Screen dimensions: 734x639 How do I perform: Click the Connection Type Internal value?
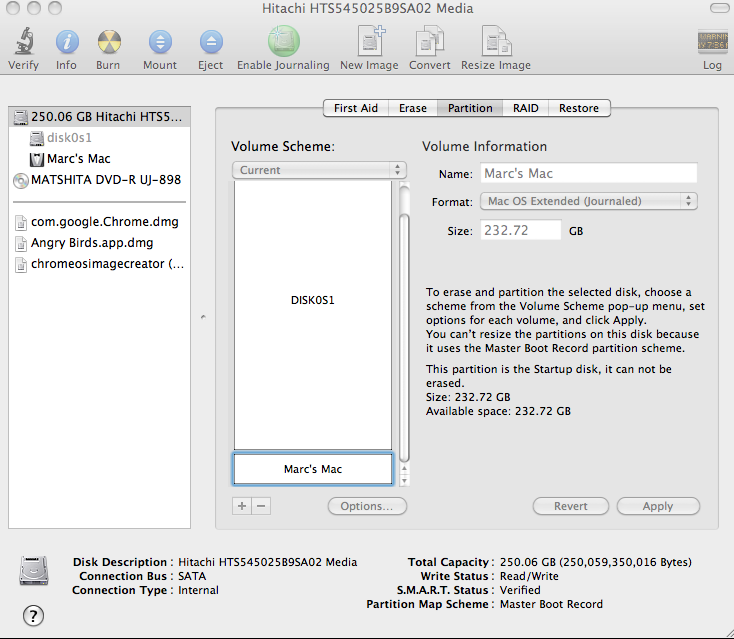[198, 590]
